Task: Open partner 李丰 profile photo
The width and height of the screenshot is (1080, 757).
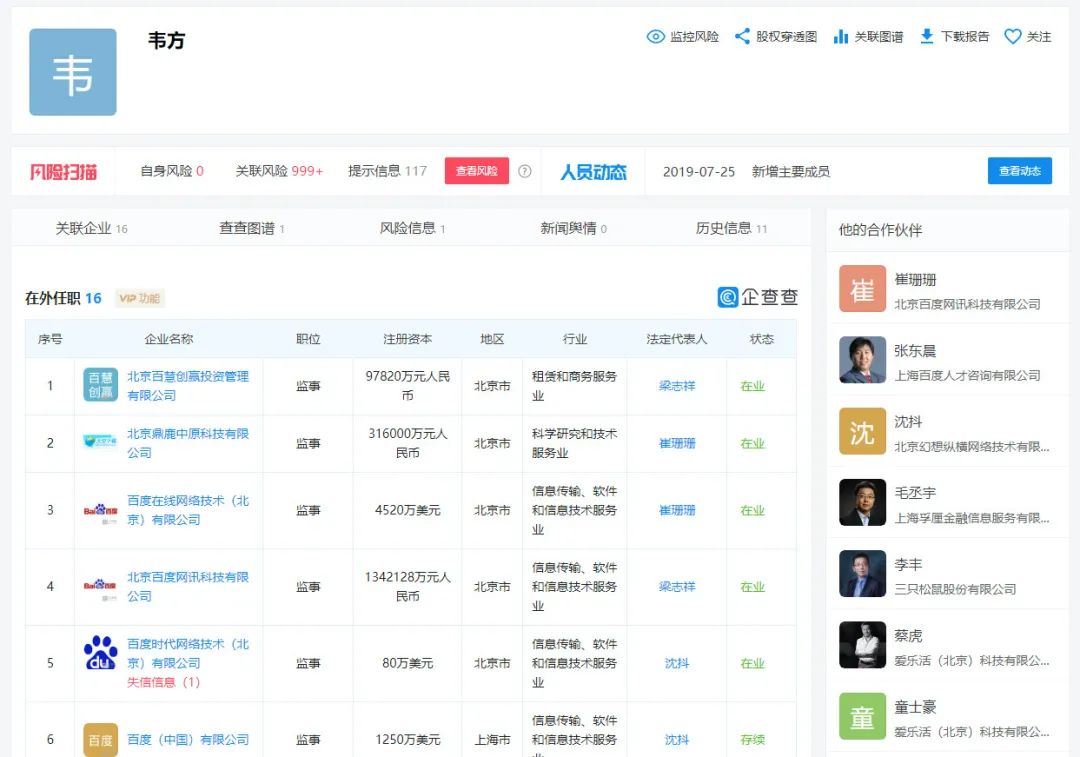Action: 862,574
